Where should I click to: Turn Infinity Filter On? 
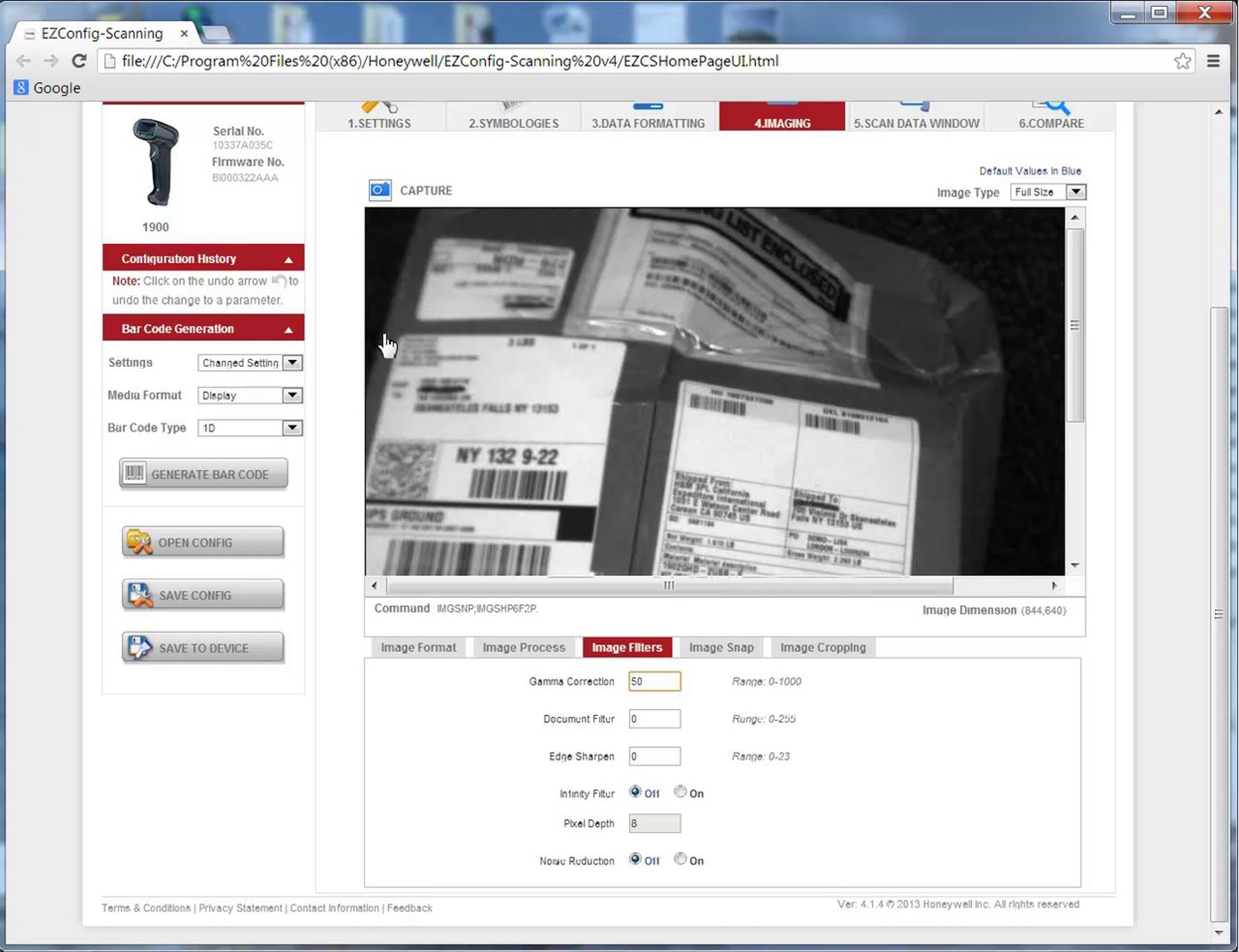[680, 792]
